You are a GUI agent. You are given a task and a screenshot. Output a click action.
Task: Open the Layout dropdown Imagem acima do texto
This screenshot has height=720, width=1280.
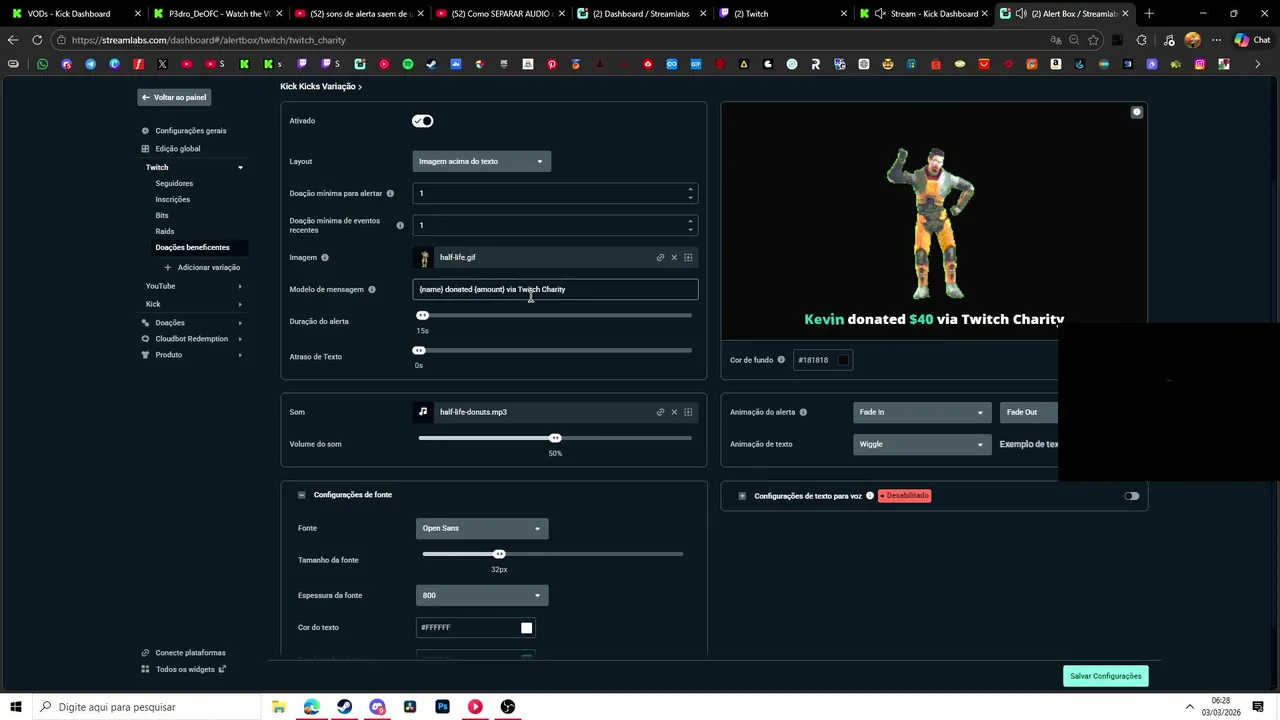(481, 161)
